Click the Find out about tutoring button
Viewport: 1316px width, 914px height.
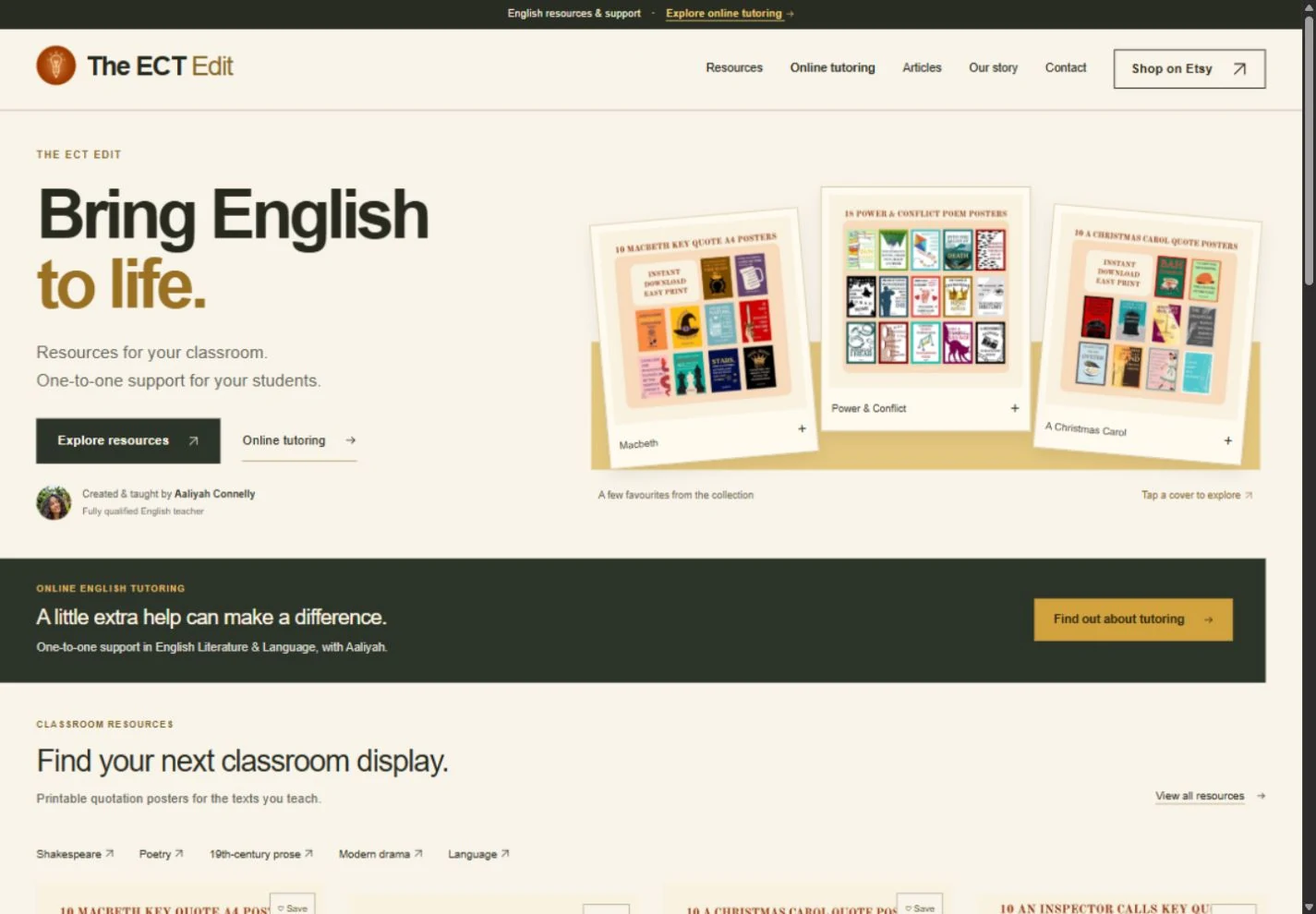1133,619
